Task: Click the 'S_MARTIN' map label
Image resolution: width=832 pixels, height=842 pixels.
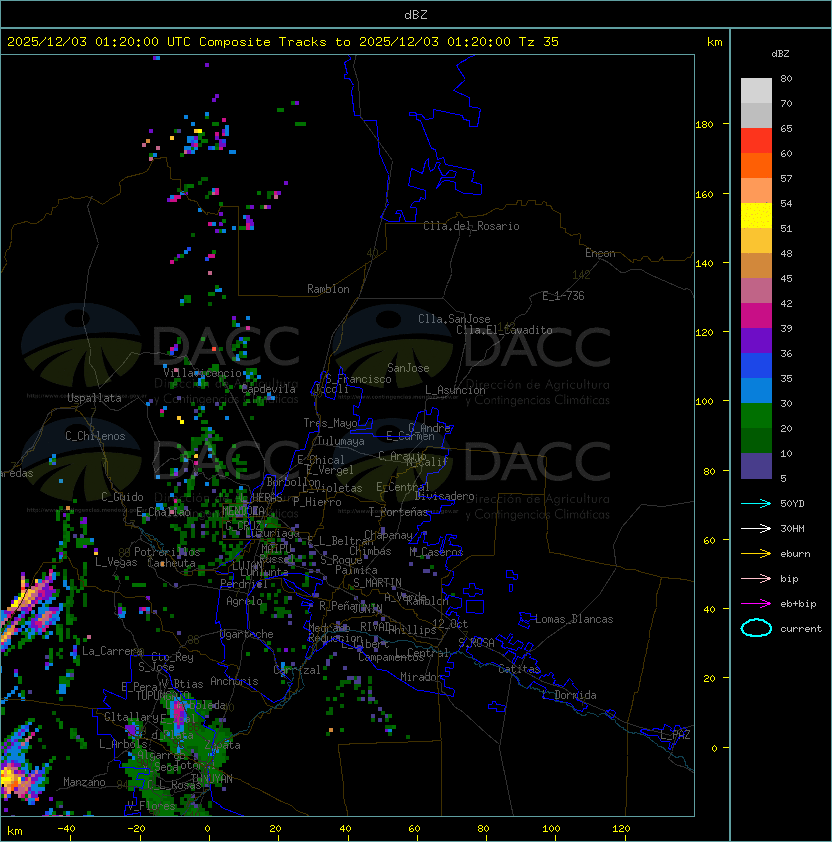Action: 377,583
